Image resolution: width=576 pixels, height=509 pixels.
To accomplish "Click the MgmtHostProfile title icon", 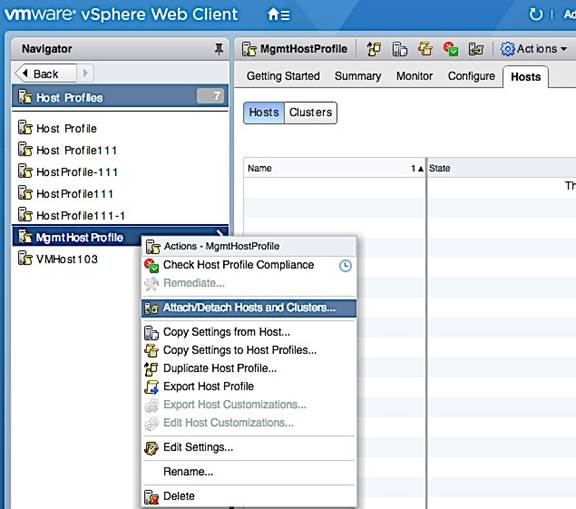I will pos(249,49).
